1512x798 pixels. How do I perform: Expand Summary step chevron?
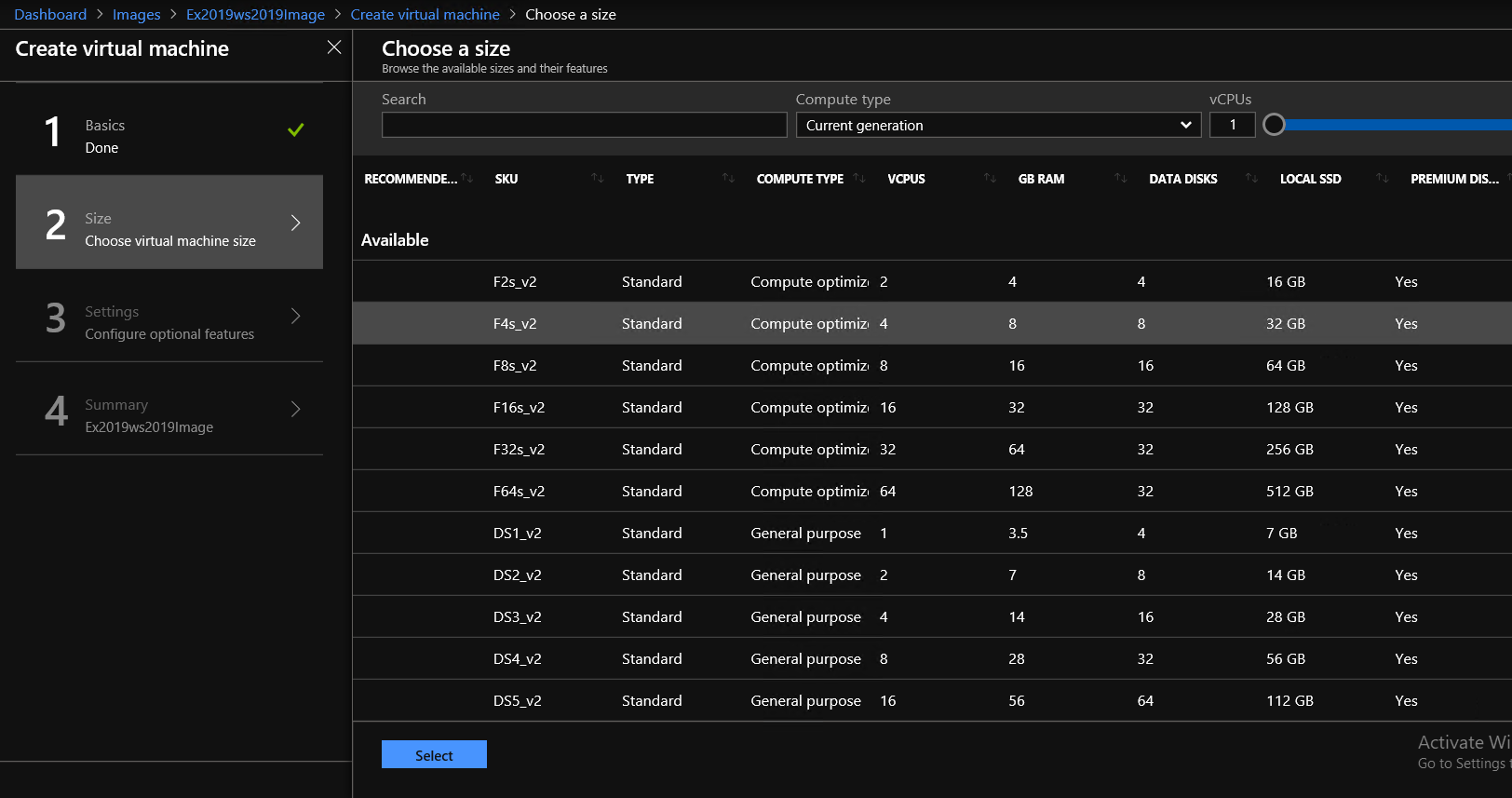point(295,409)
